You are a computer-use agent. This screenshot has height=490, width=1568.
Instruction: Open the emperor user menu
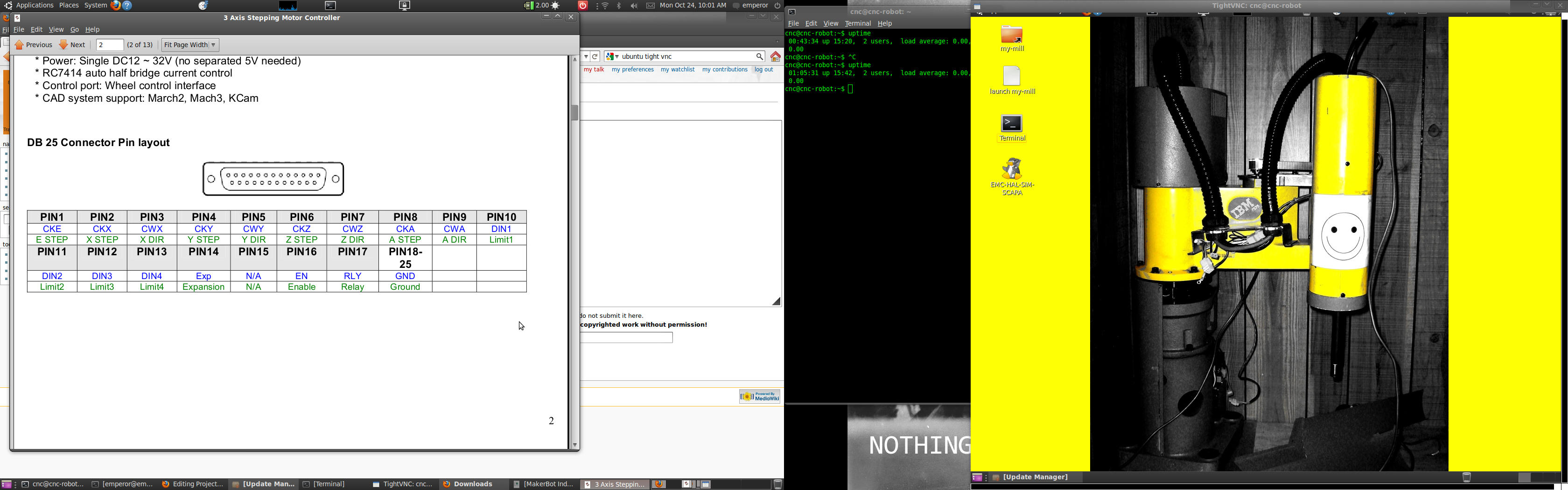point(750,6)
